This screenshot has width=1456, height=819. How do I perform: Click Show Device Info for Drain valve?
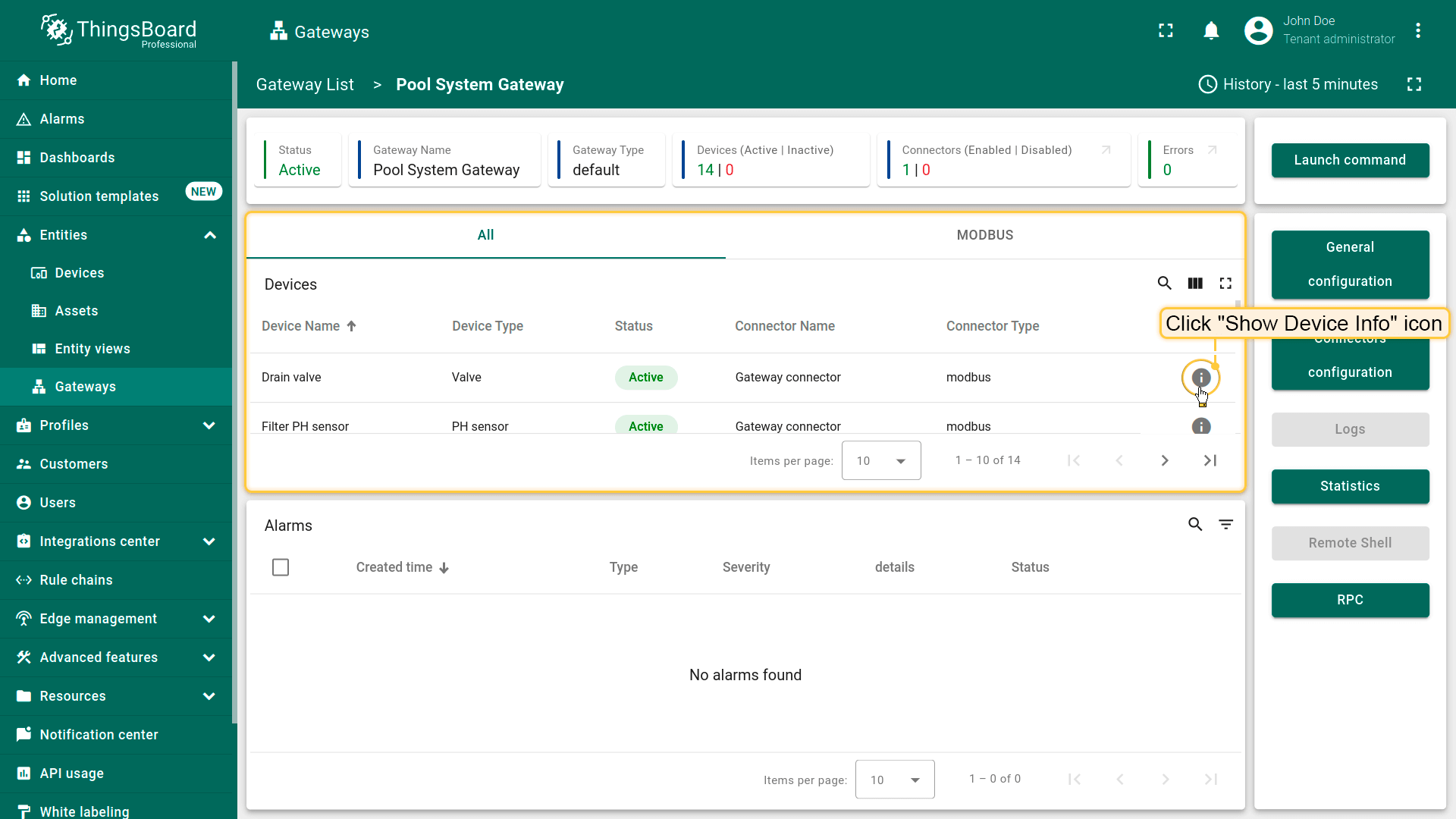coord(1200,378)
